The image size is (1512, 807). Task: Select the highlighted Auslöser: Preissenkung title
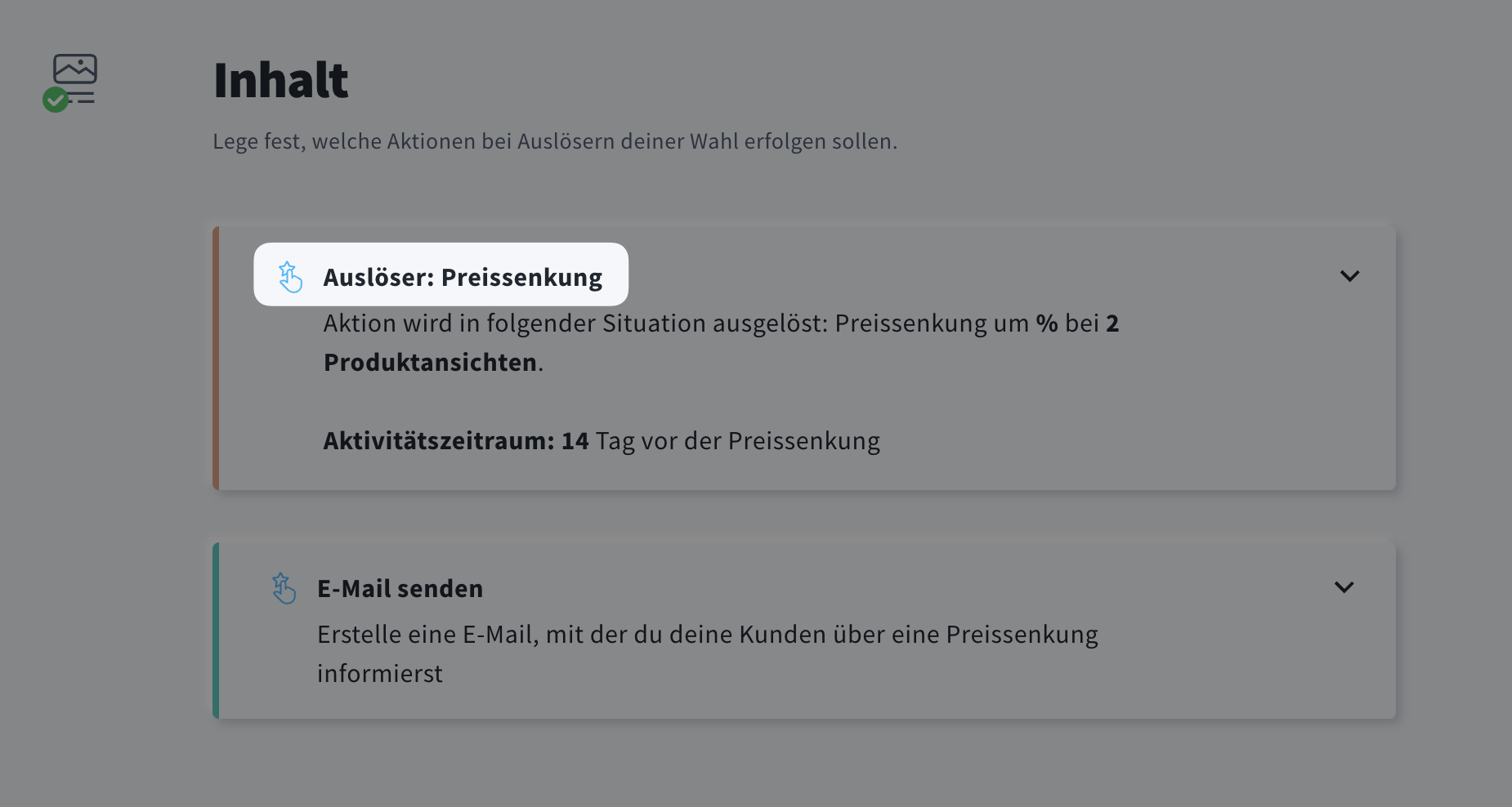463,278
